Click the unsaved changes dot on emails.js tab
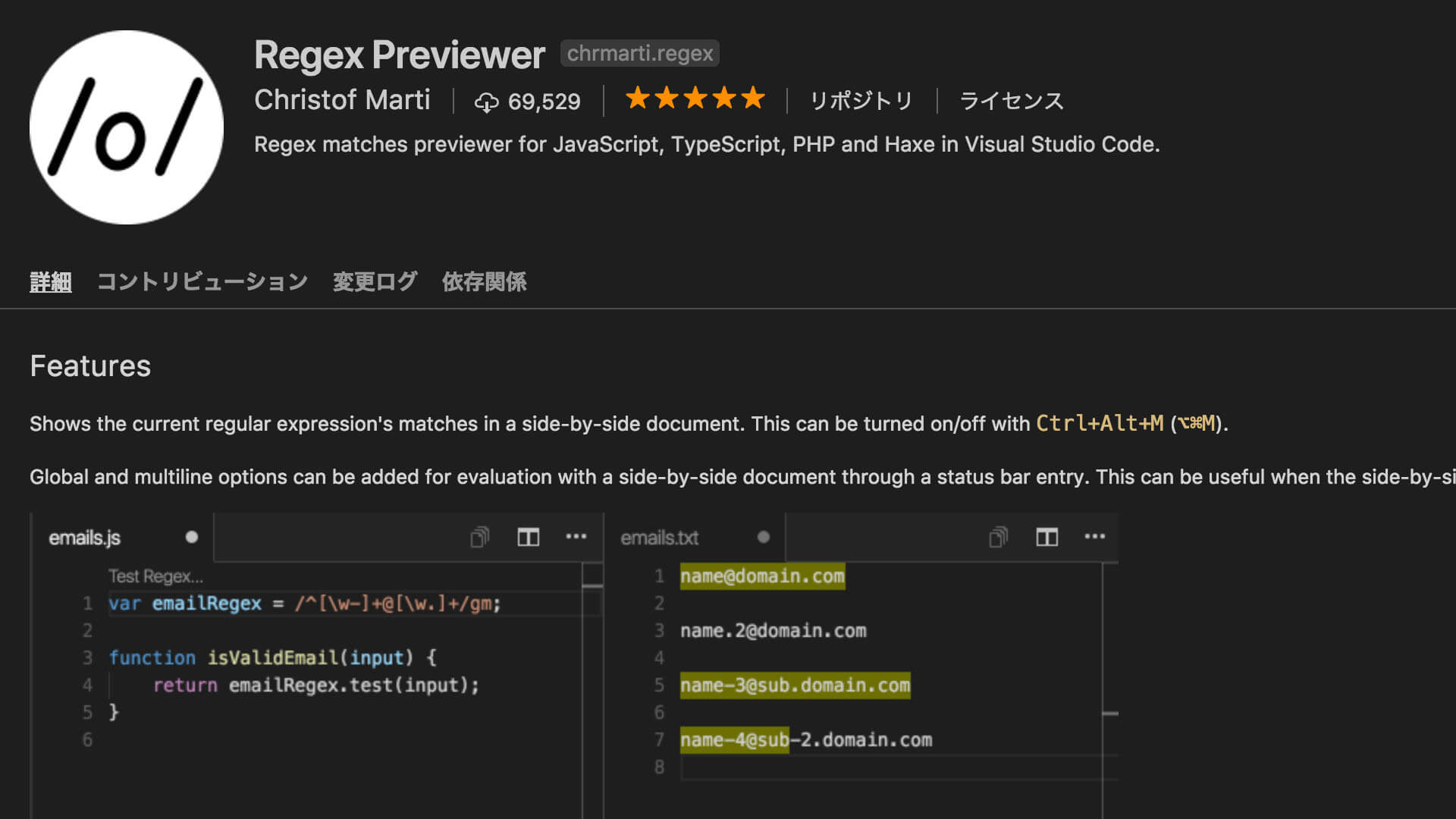 pyautogui.click(x=191, y=537)
